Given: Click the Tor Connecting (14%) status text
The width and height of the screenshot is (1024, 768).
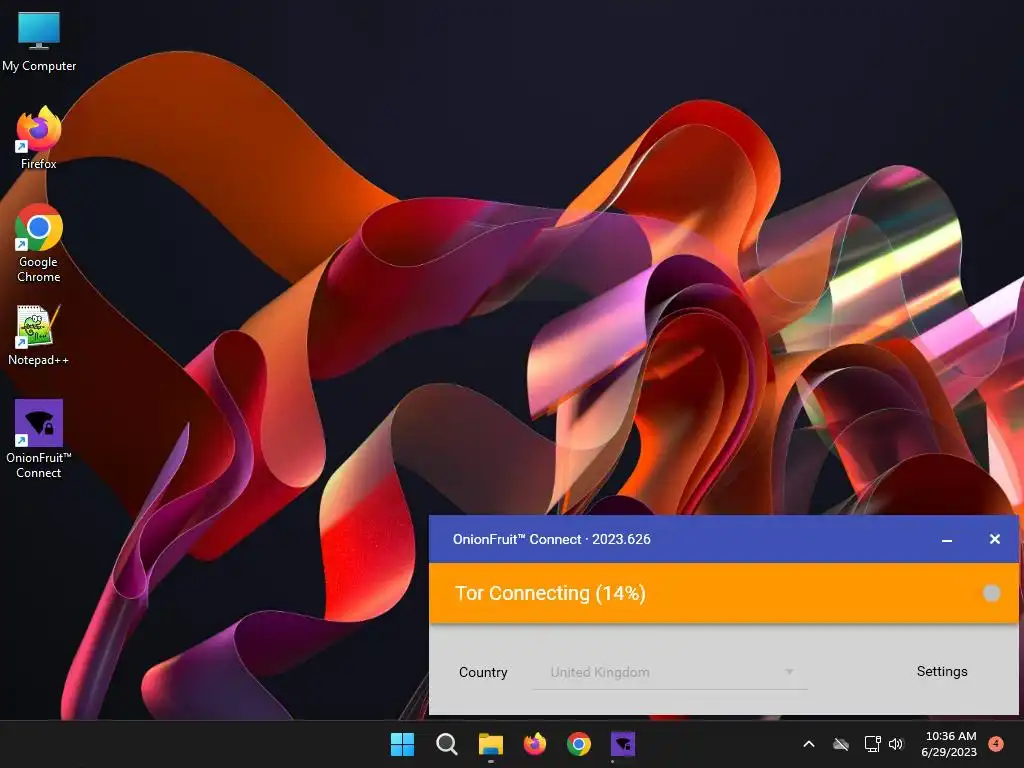Looking at the screenshot, I should 551,593.
